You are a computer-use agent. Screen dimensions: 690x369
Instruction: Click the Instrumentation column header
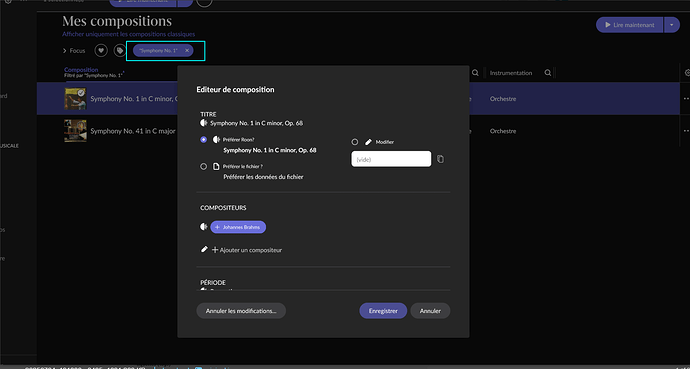pos(511,73)
